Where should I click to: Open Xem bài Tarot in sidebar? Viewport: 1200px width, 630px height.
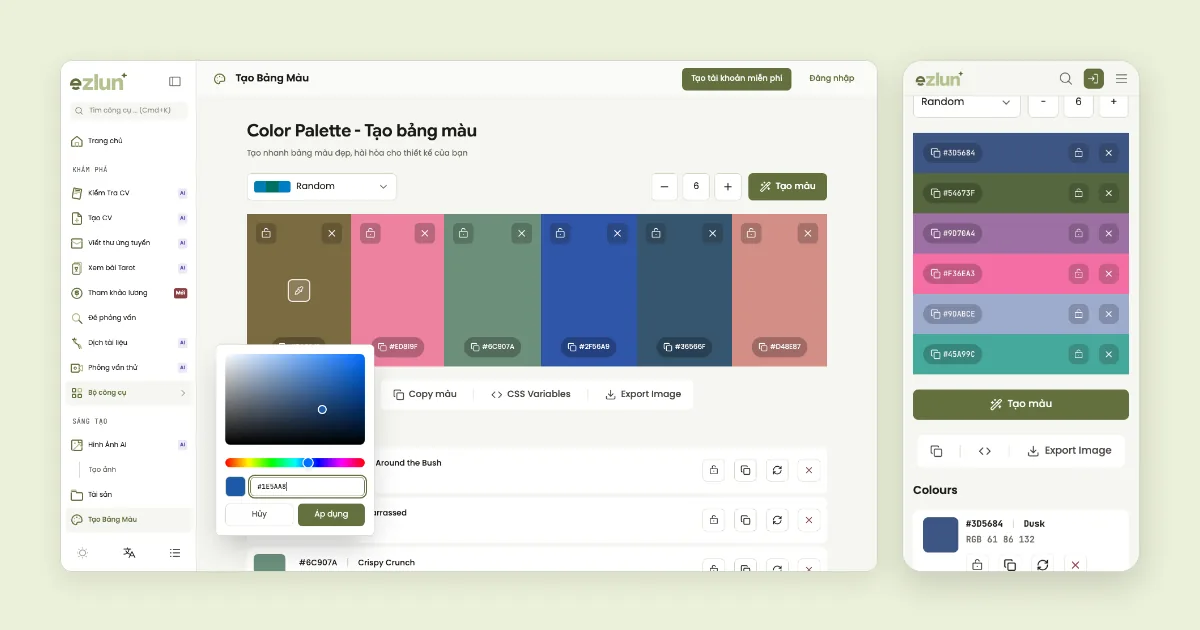click(127, 268)
